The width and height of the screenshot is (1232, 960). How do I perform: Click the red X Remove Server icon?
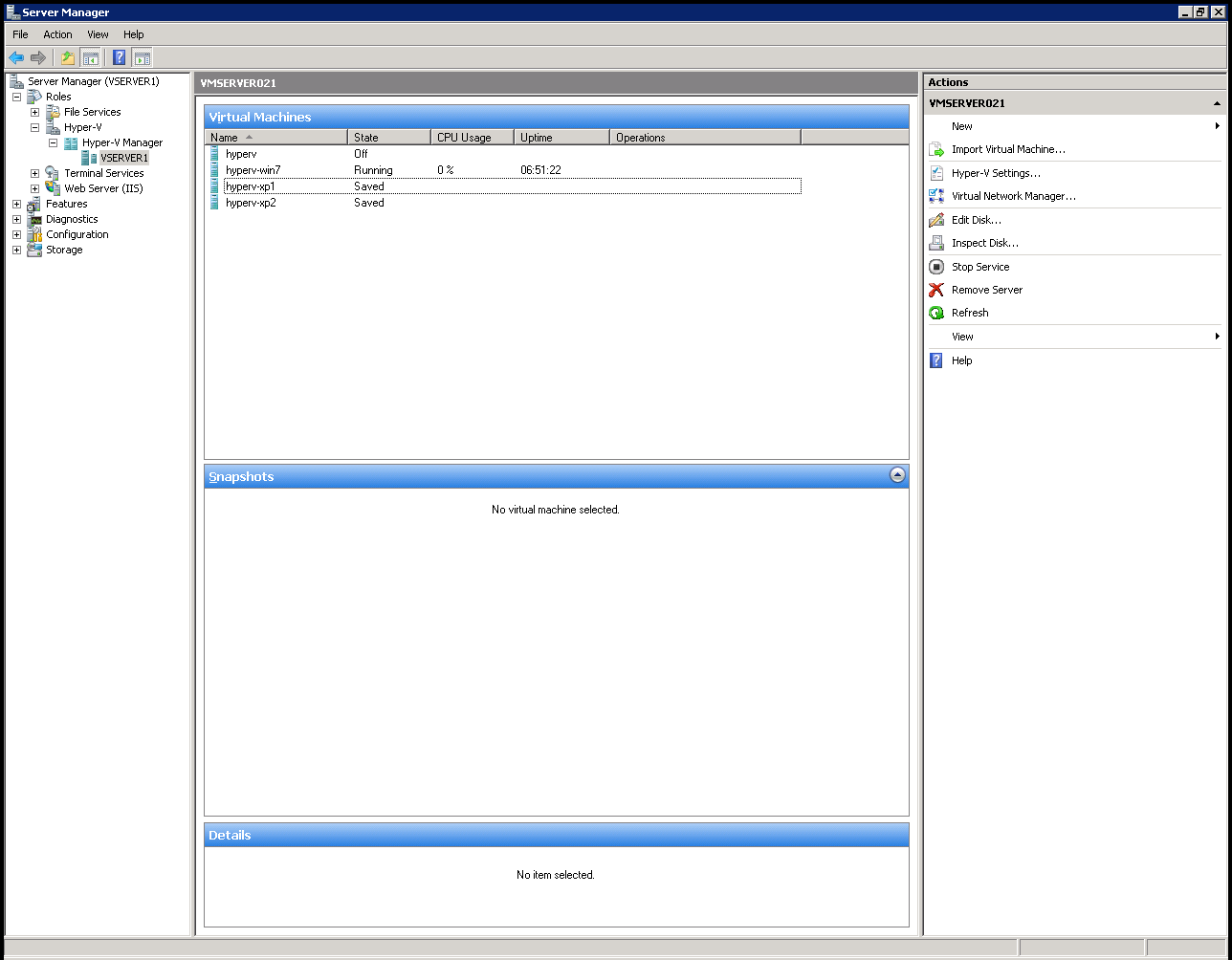[x=936, y=290]
